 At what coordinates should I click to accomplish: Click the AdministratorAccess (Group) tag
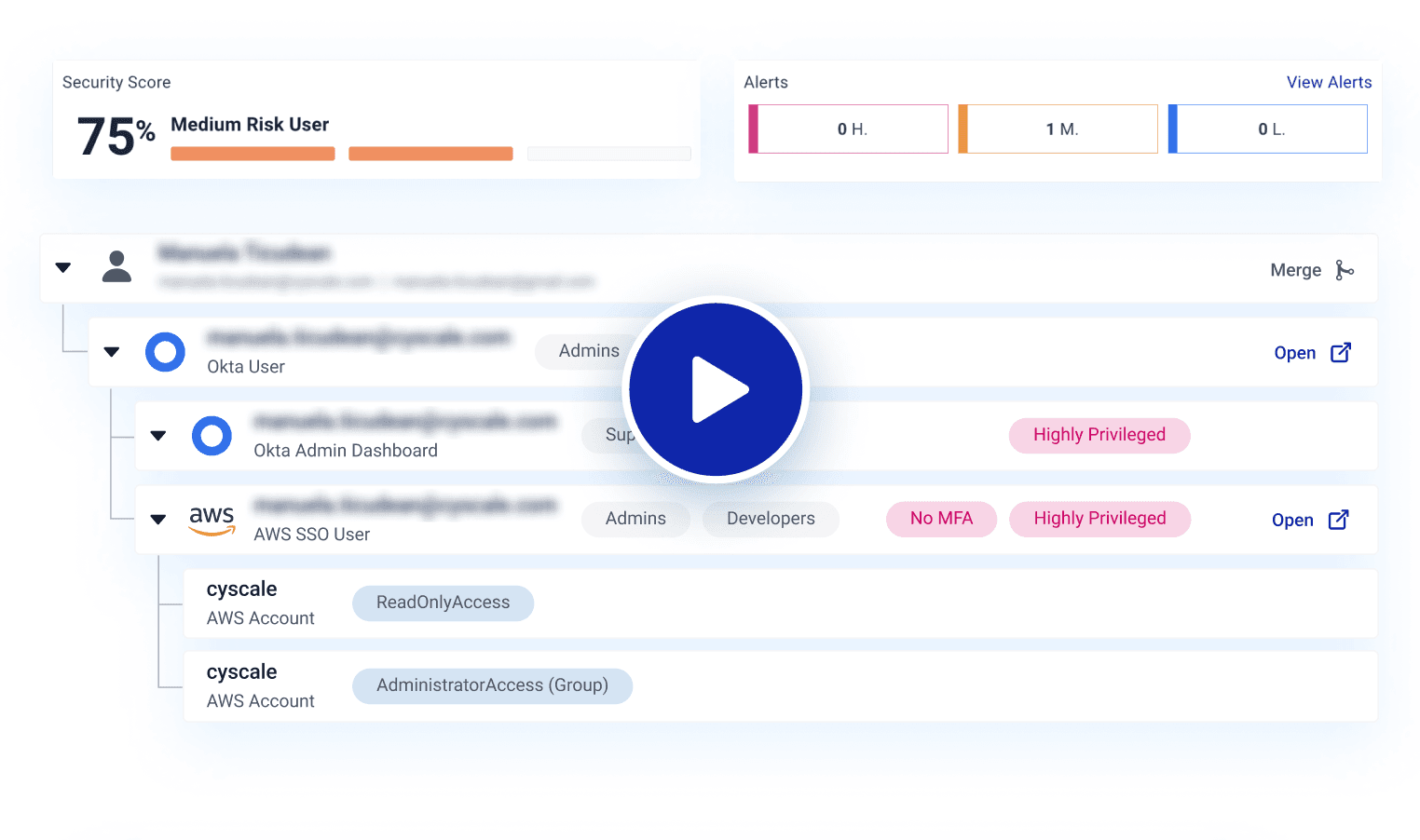pyautogui.click(x=492, y=685)
